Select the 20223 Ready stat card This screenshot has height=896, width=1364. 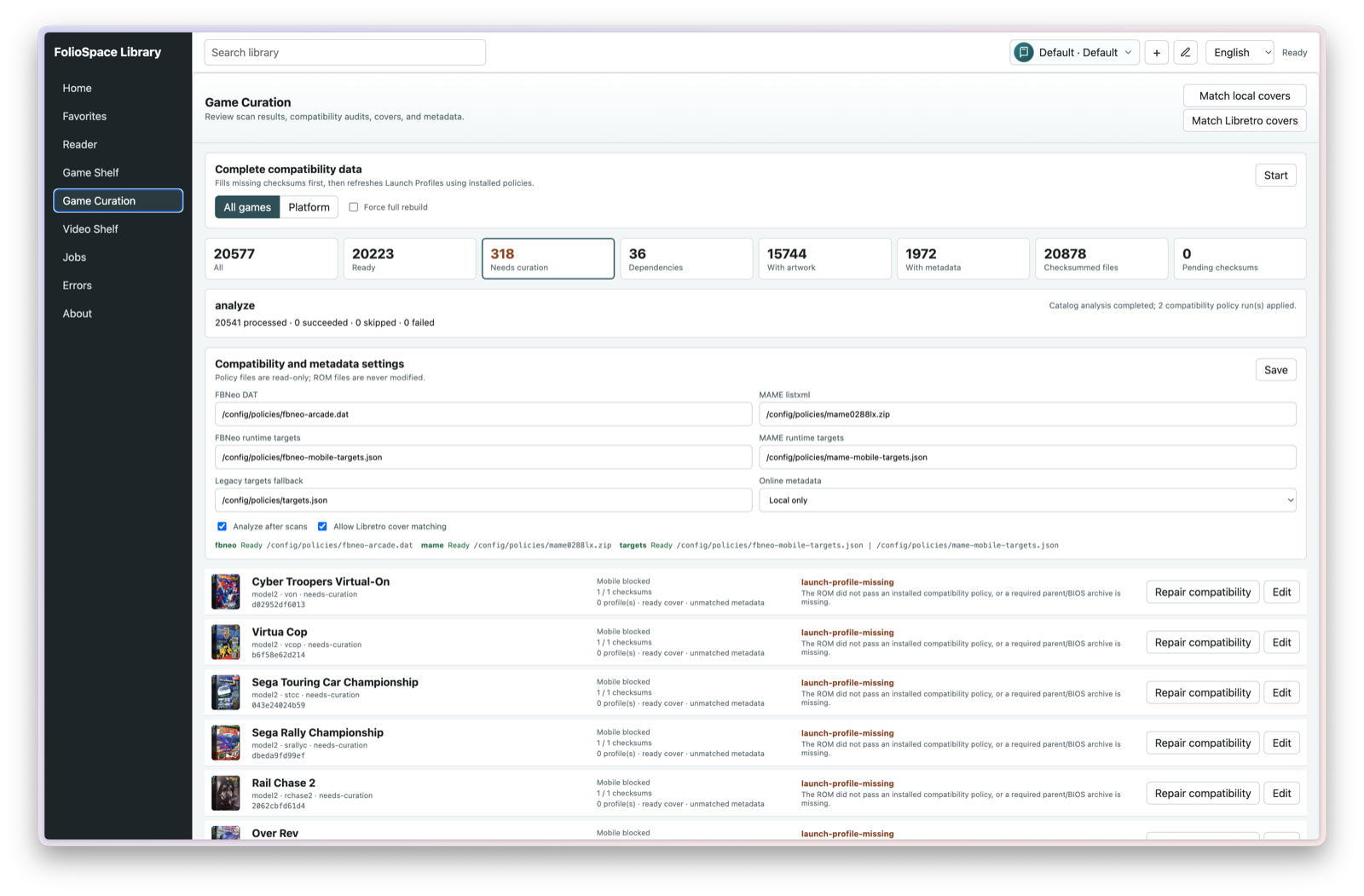[x=409, y=258]
